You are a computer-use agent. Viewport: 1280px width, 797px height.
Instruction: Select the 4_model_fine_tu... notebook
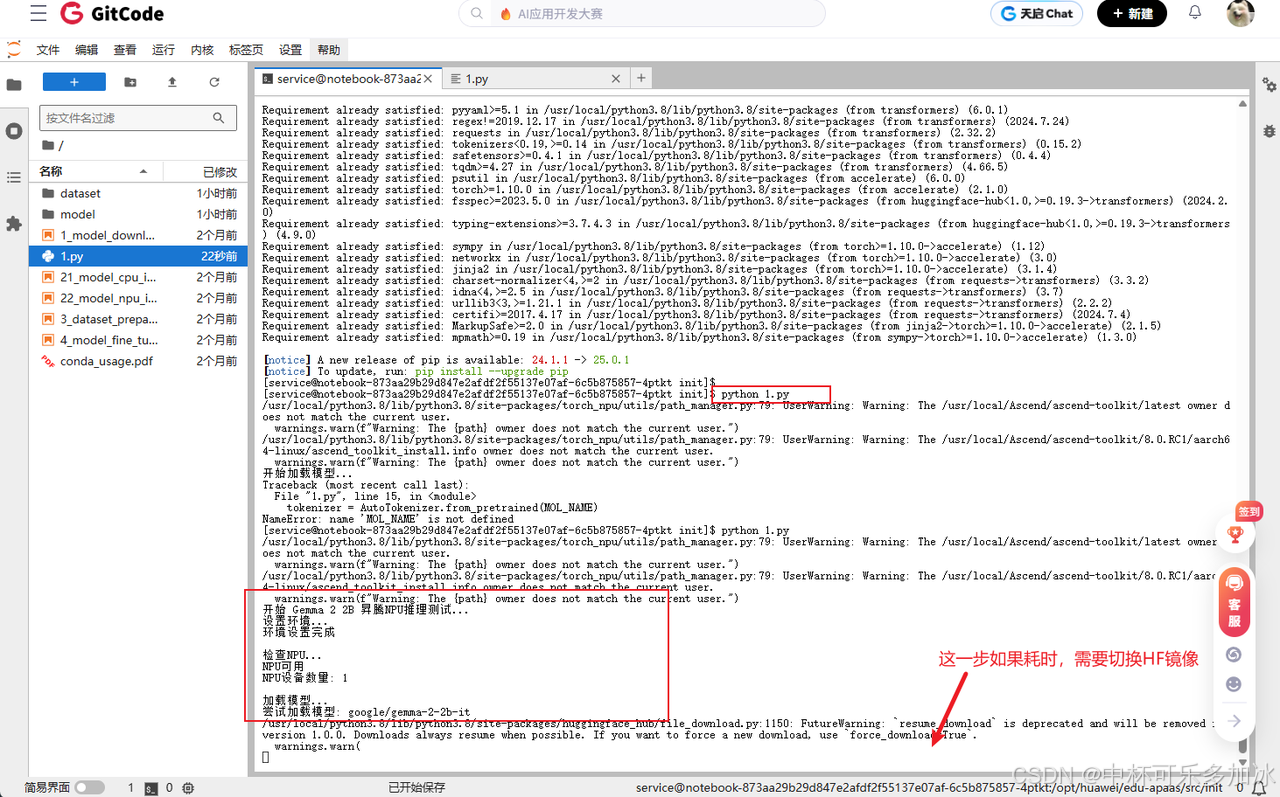click(139, 340)
